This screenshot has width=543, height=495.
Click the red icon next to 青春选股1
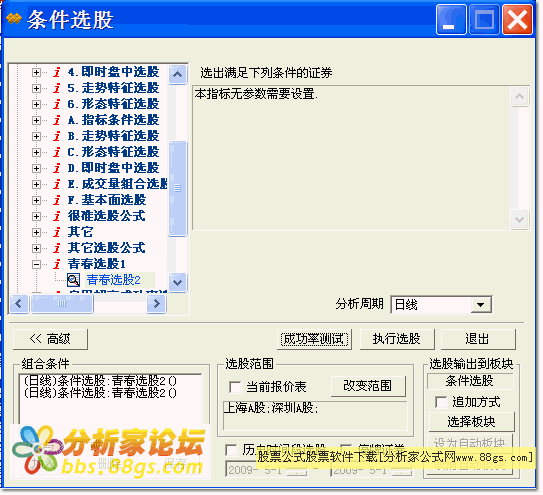tap(57, 264)
